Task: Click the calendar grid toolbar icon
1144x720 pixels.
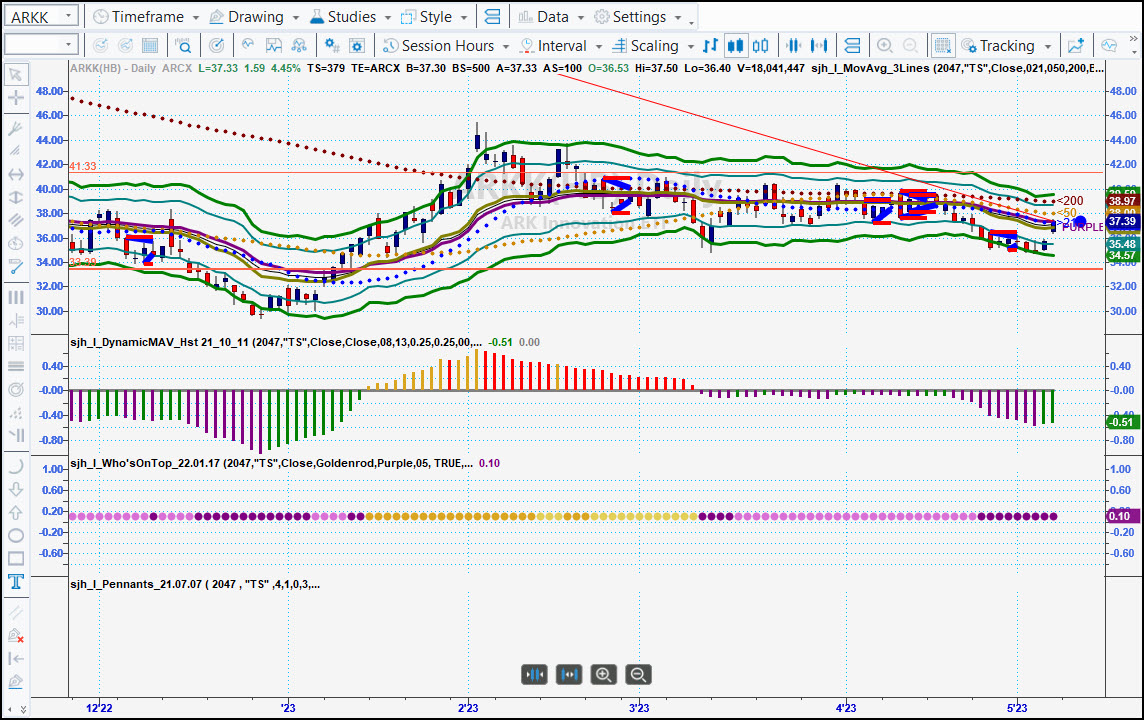Action: coord(150,45)
